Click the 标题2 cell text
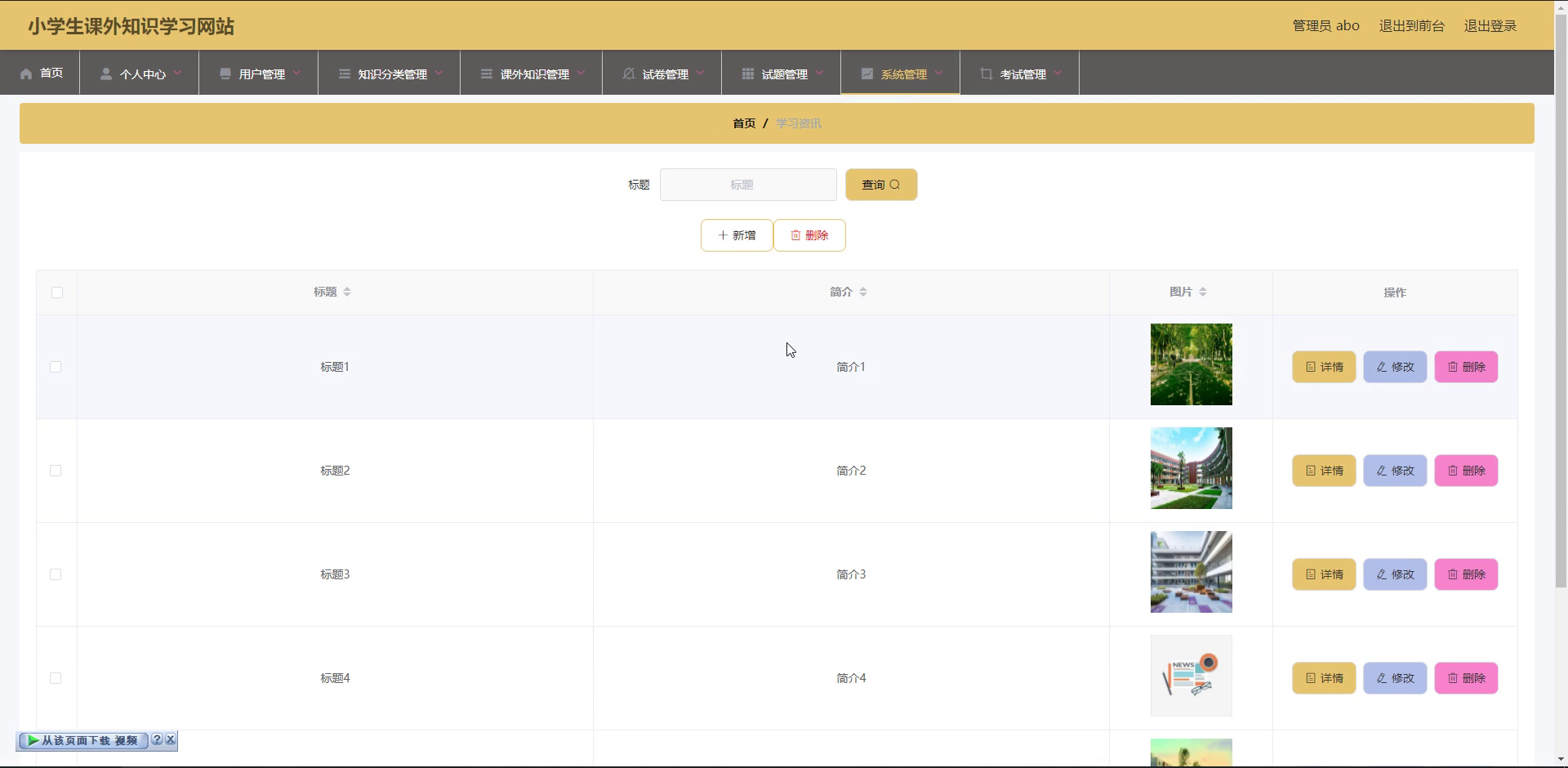 click(335, 471)
